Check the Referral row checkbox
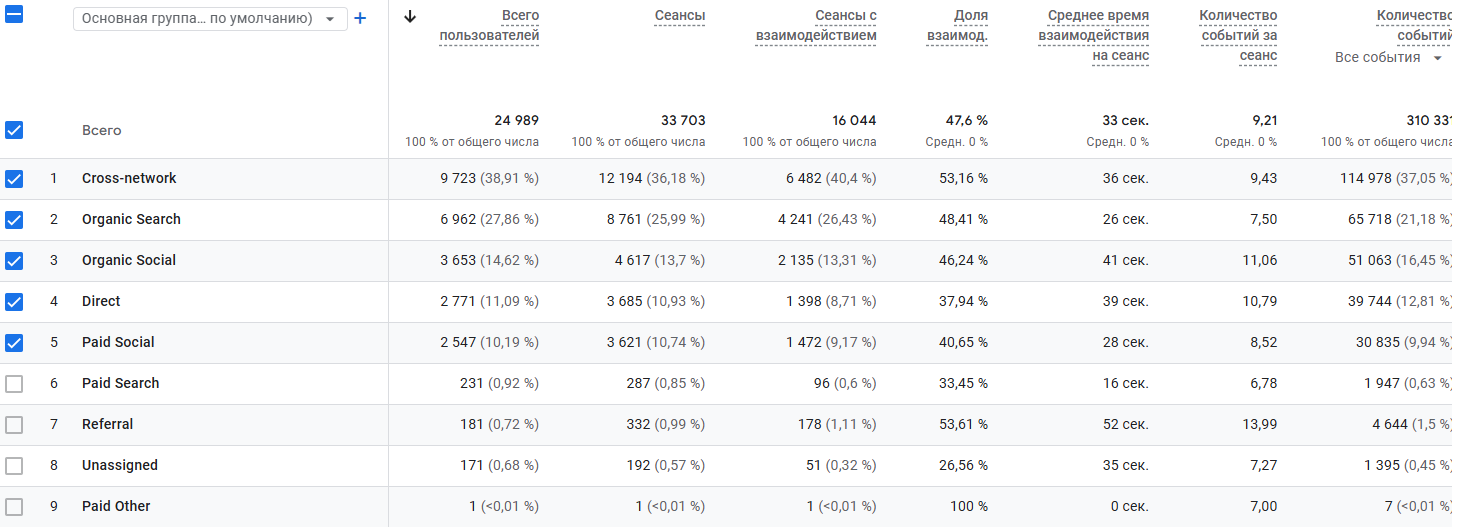The width and height of the screenshot is (1459, 527). coord(14,425)
